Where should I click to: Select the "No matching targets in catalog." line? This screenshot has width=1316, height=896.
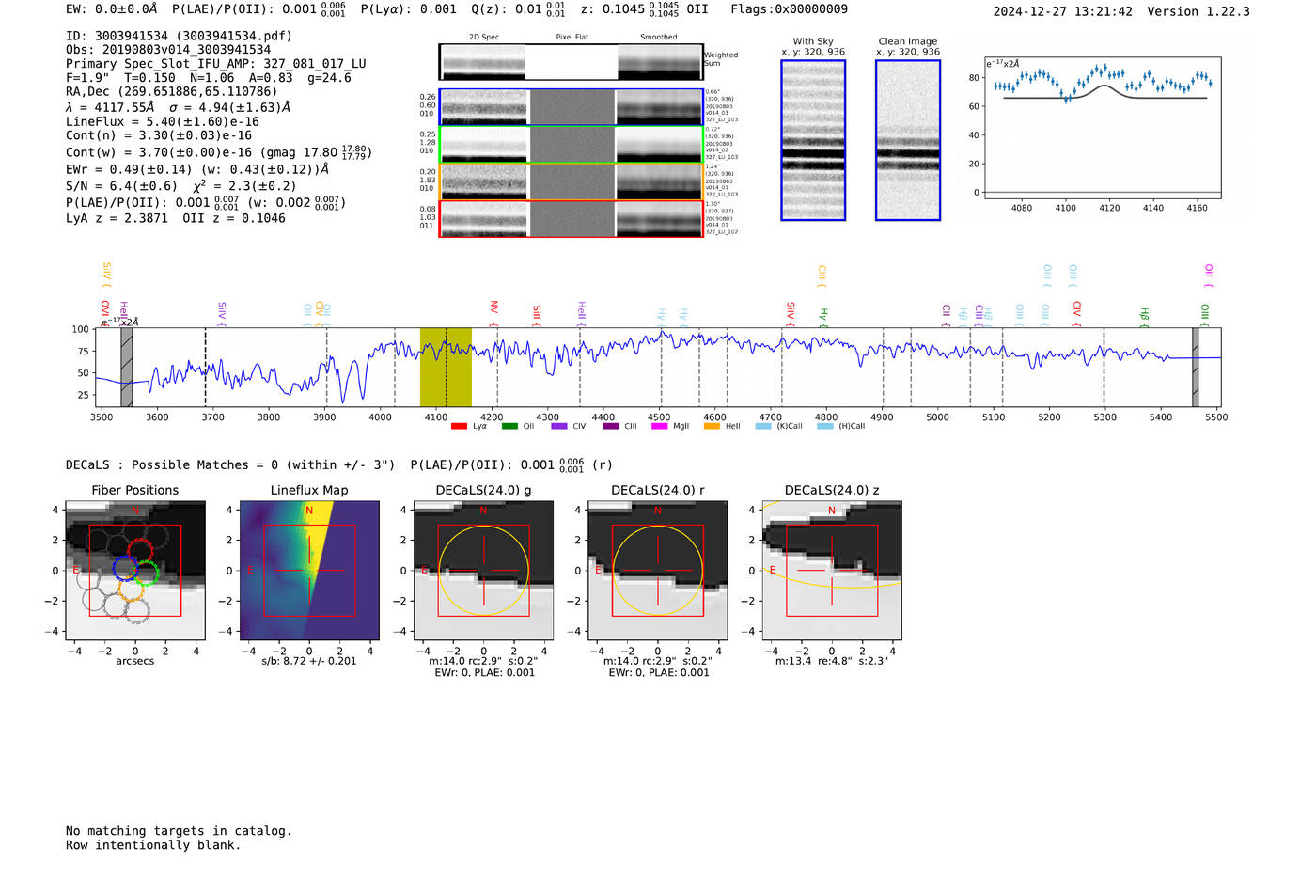pyautogui.click(x=179, y=831)
